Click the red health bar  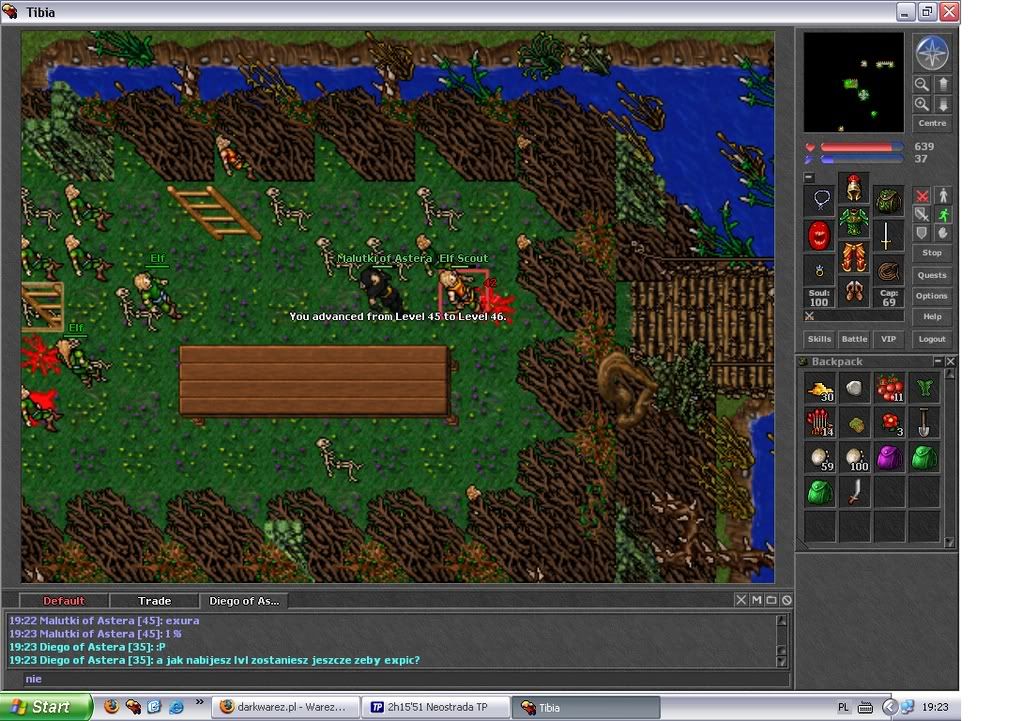pos(861,147)
